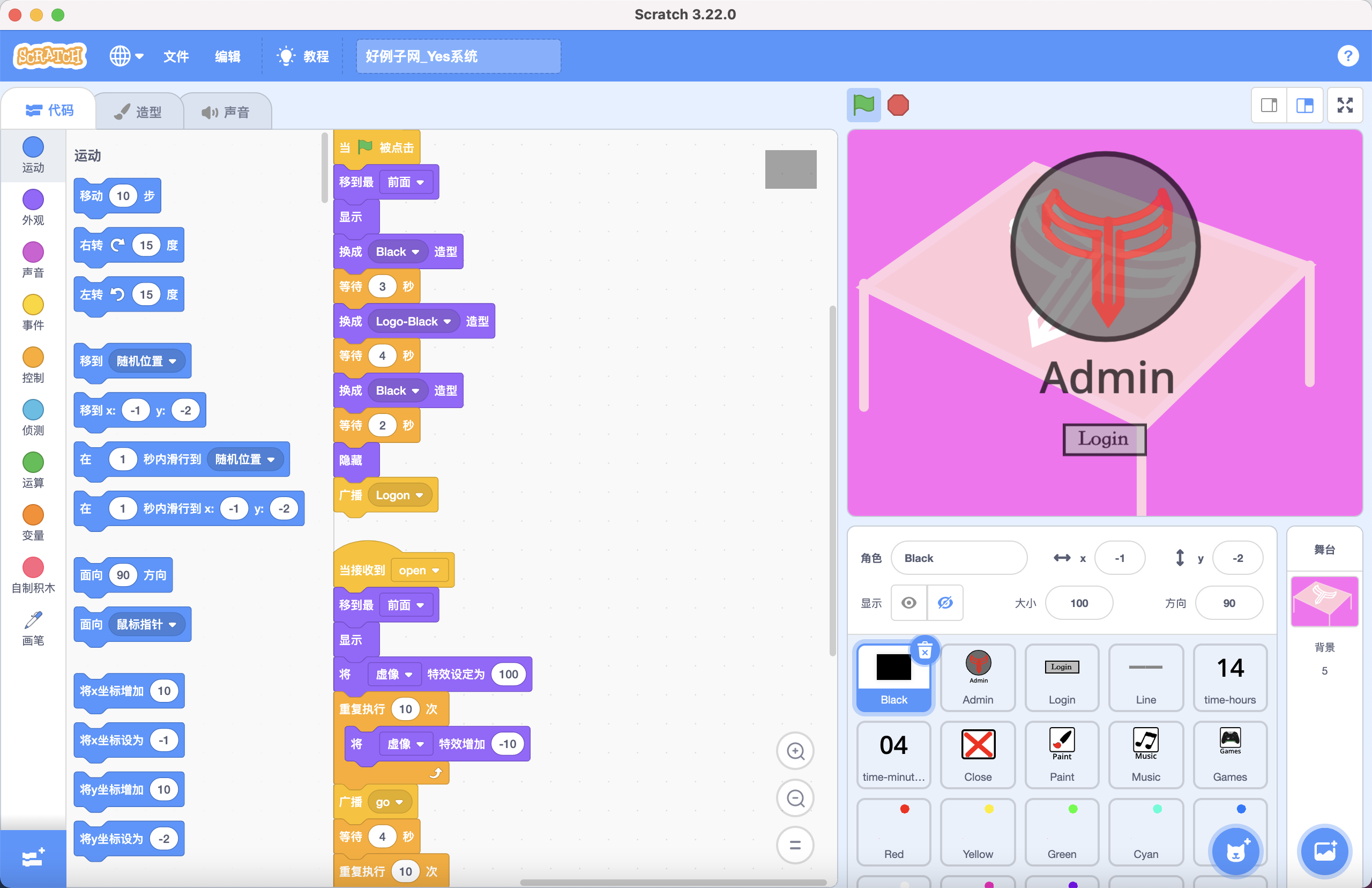Open the Logo-Black costume dropdown
This screenshot has width=1372, height=888.
[x=414, y=321]
